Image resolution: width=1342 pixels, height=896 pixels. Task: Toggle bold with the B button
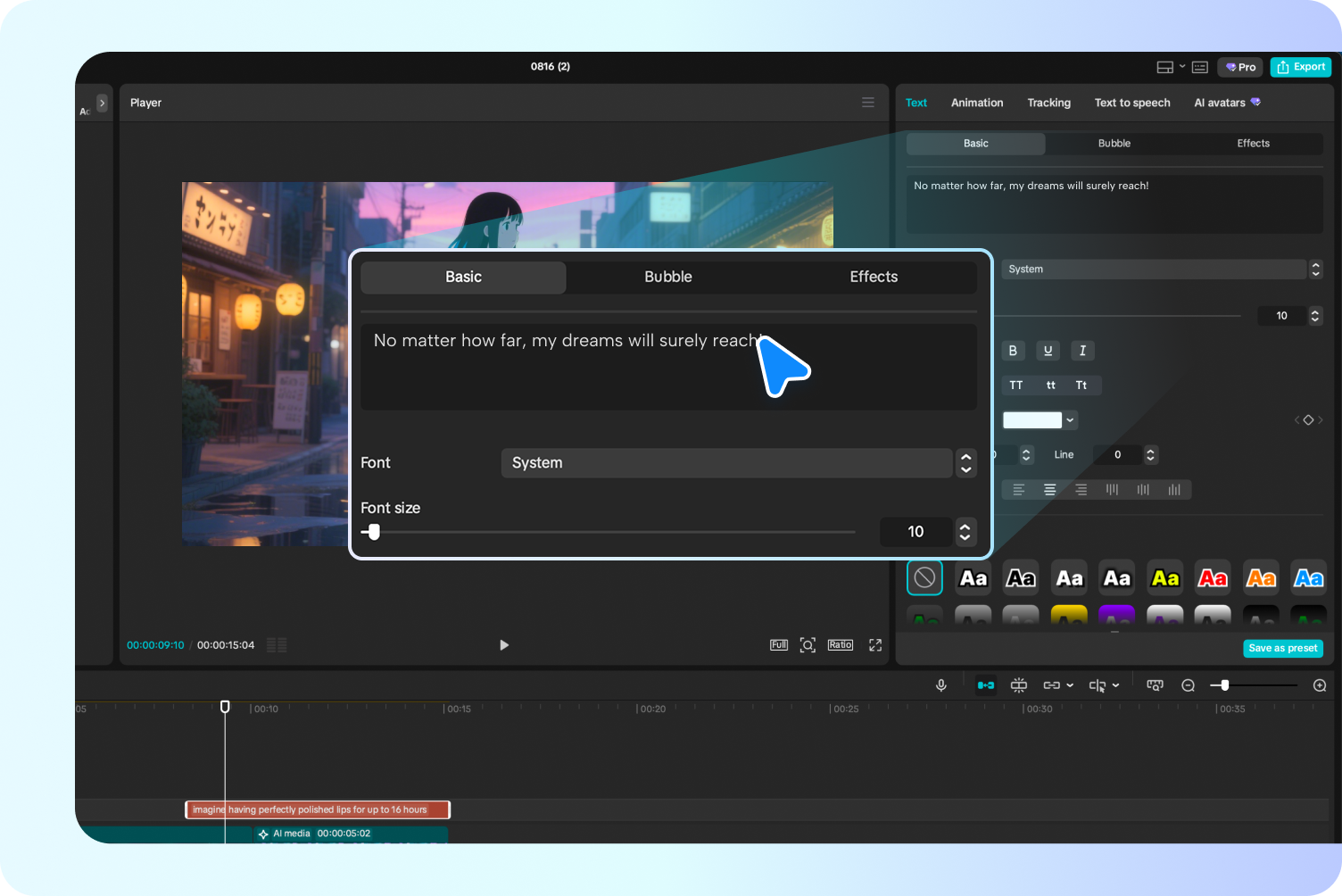click(1013, 351)
